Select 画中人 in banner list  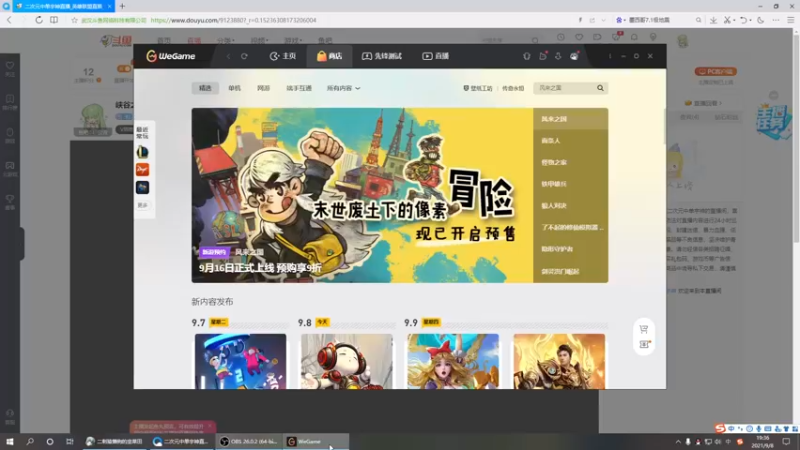click(x=570, y=140)
